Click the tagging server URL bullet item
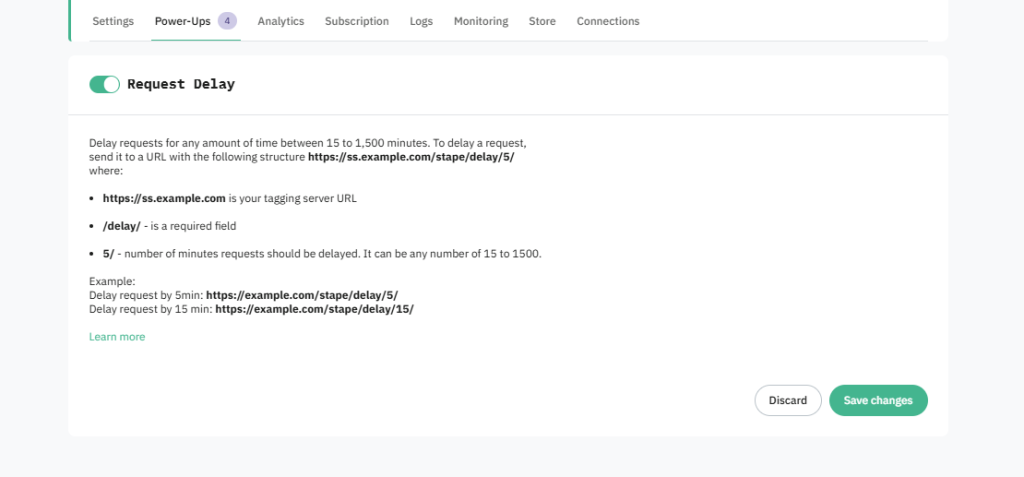 230,198
